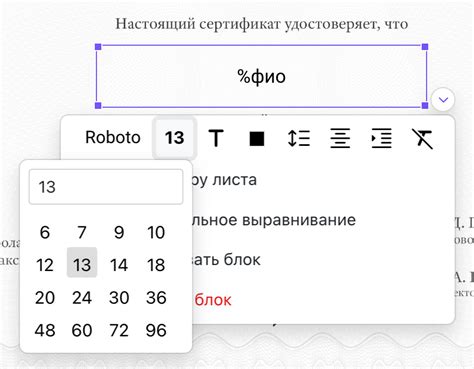Viewport: 474px width, 369px height.
Task: Select font size 36
Action: pos(156,298)
